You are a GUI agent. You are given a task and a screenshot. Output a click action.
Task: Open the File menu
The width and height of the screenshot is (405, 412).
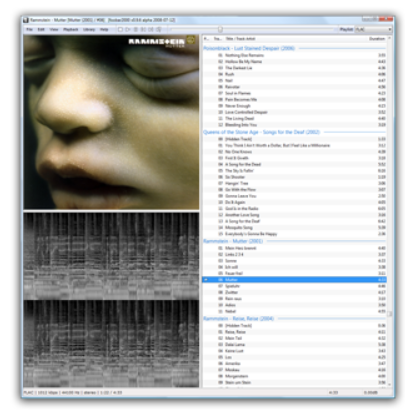pos(30,30)
